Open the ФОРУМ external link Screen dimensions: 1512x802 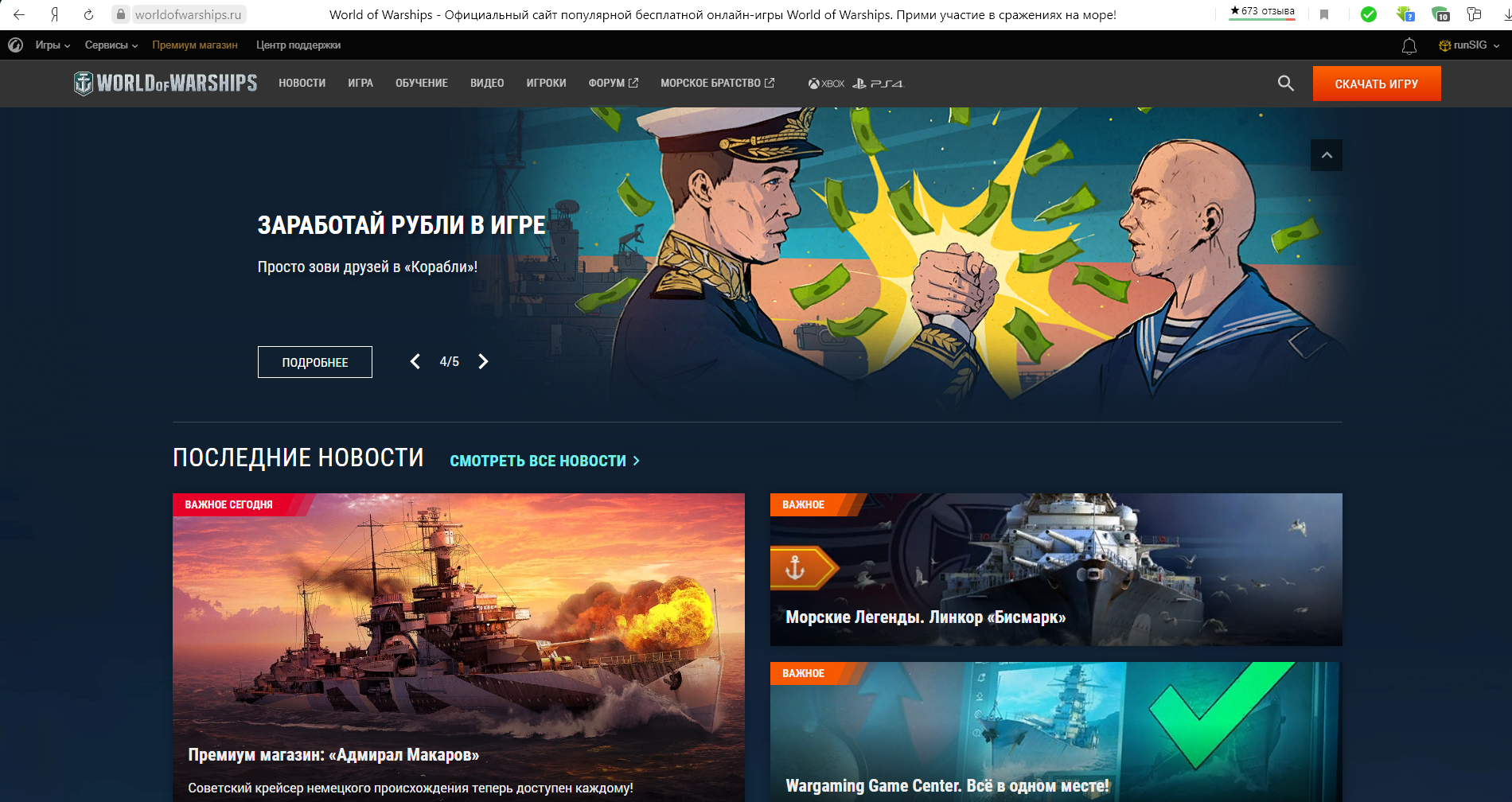pyautogui.click(x=614, y=83)
